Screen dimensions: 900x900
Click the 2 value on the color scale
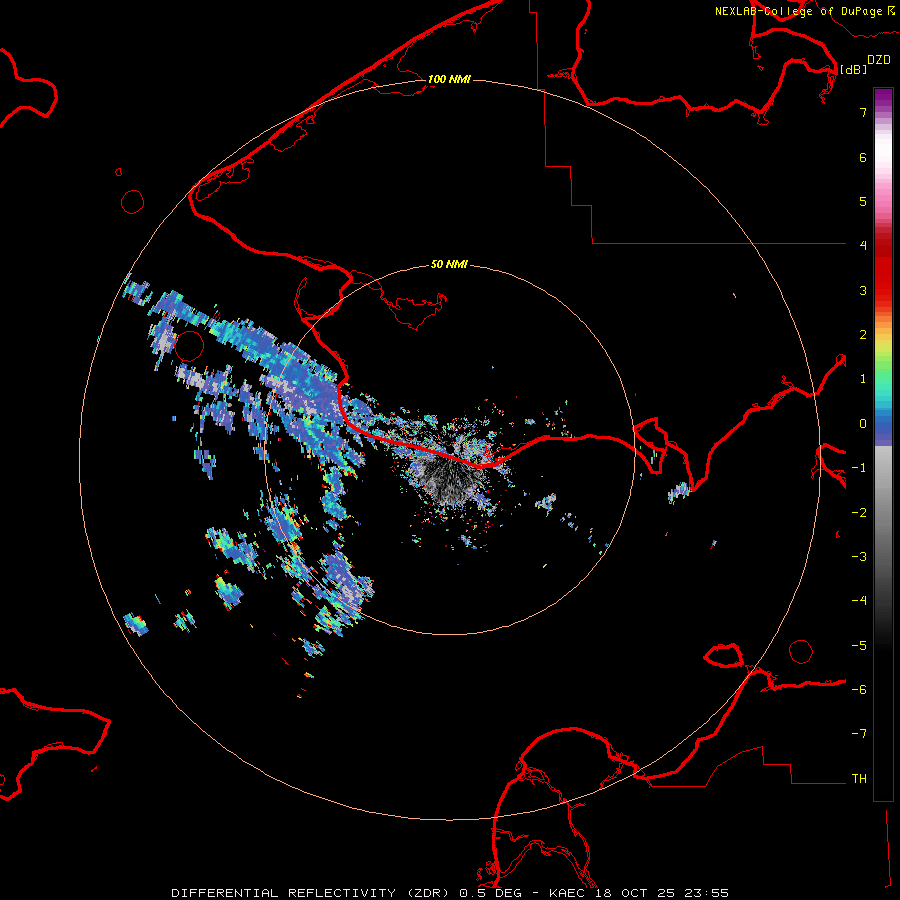863,335
